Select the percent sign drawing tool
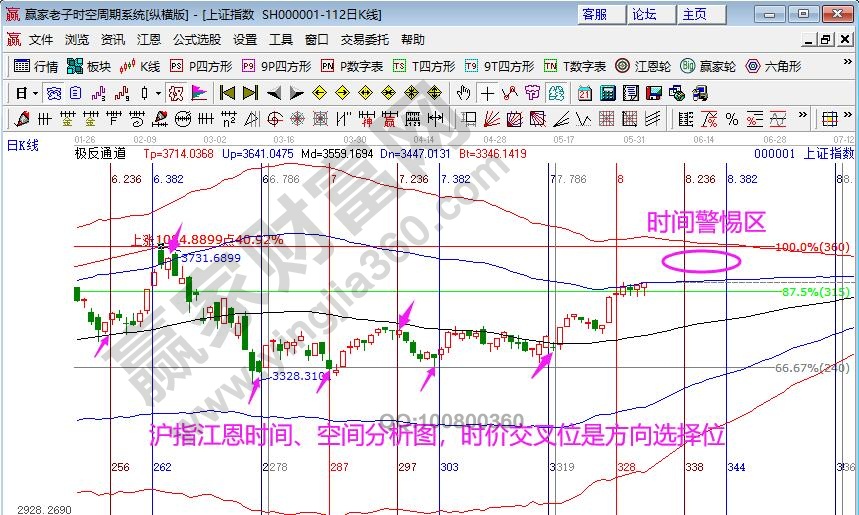Viewport: 859px width, 515px height. (x=731, y=119)
